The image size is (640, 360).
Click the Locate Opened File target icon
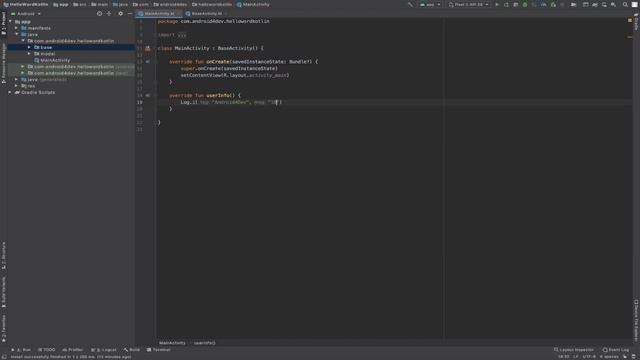[99, 13]
